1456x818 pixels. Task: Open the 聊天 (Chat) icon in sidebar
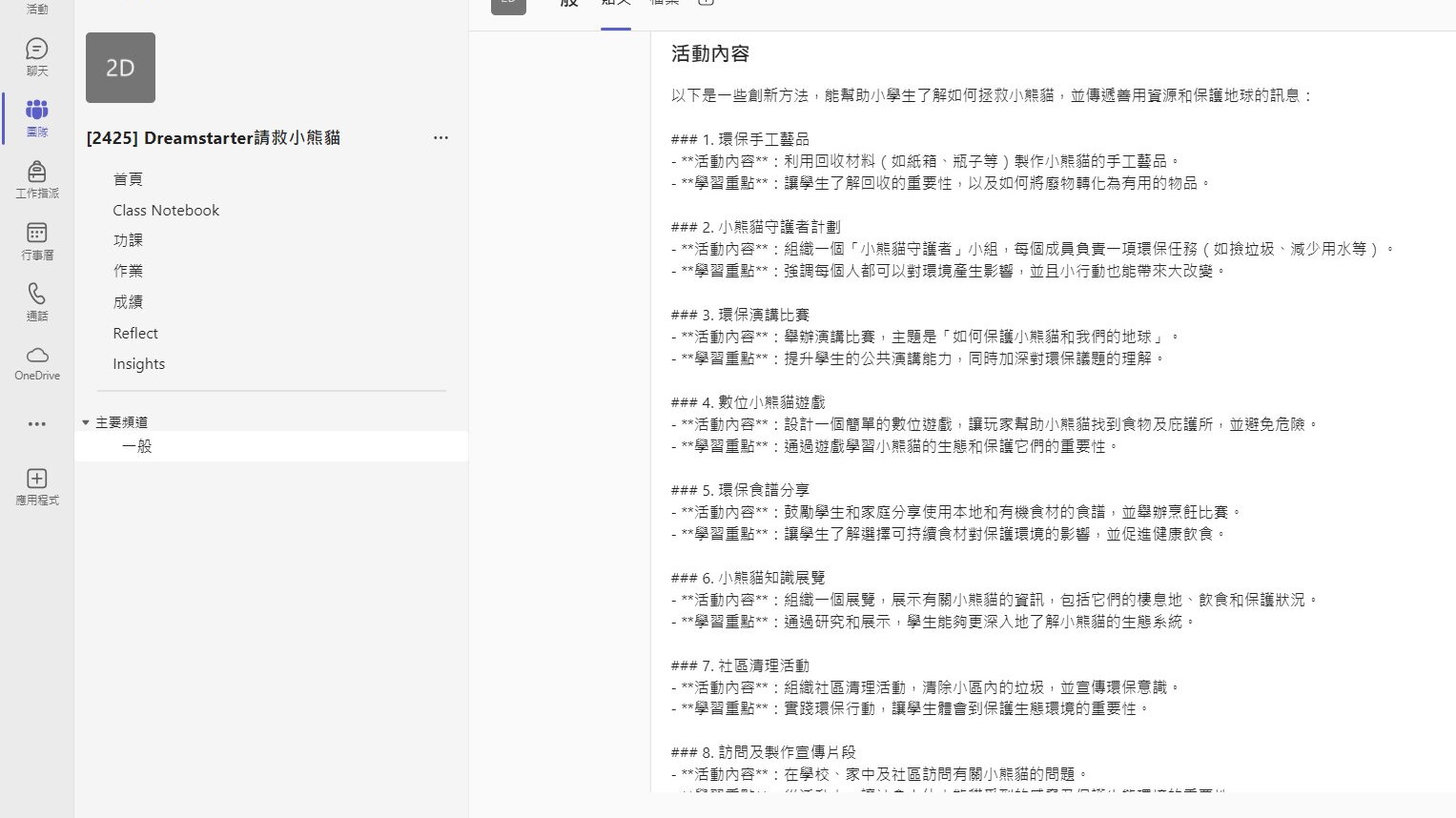coord(36,56)
